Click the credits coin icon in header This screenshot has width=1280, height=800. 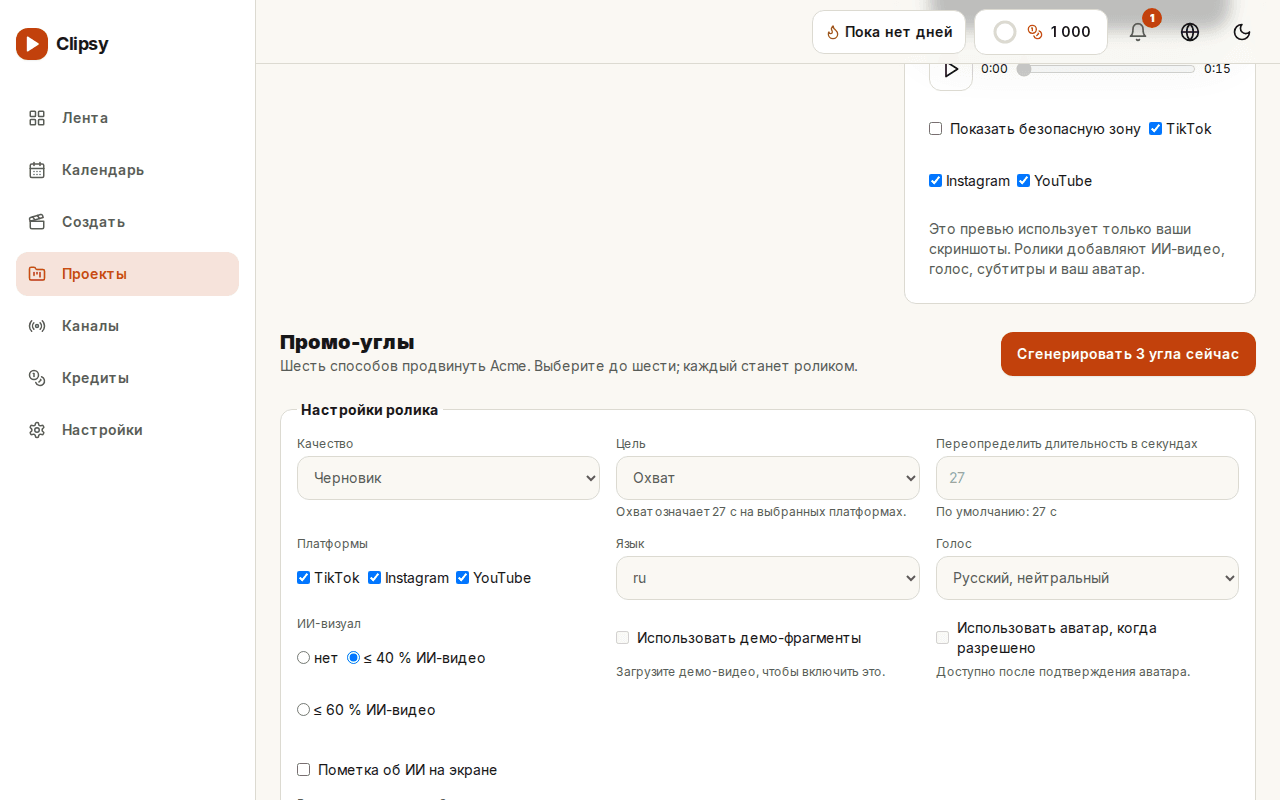tap(1035, 32)
